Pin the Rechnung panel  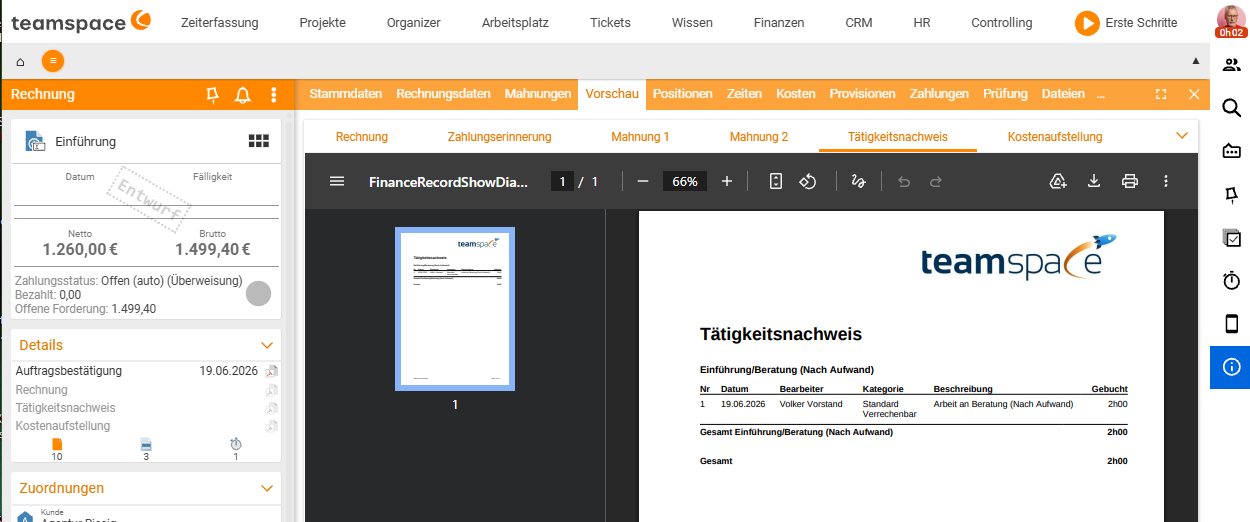pyautogui.click(x=212, y=95)
